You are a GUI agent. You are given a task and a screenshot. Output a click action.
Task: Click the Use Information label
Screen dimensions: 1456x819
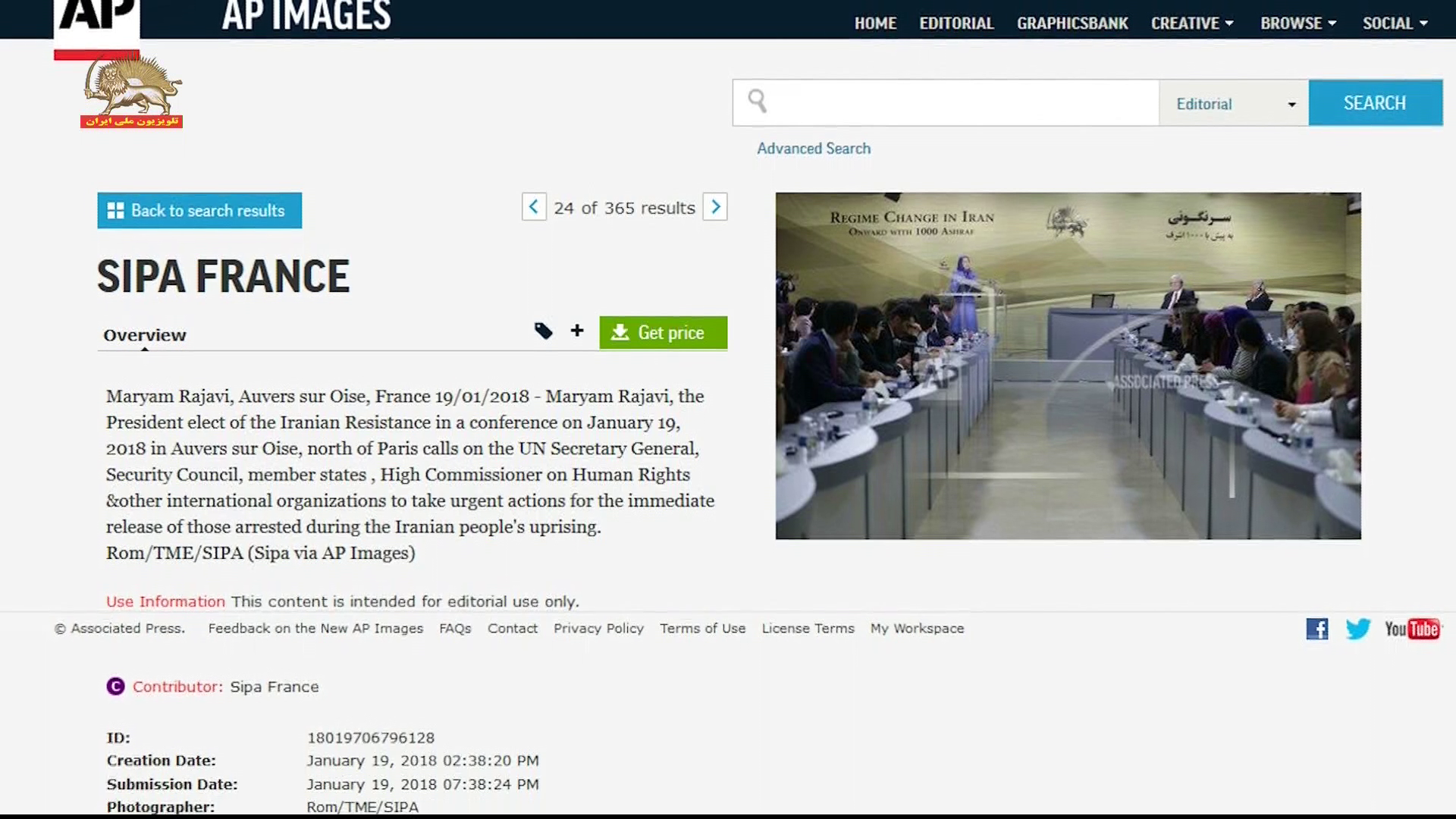click(x=165, y=601)
